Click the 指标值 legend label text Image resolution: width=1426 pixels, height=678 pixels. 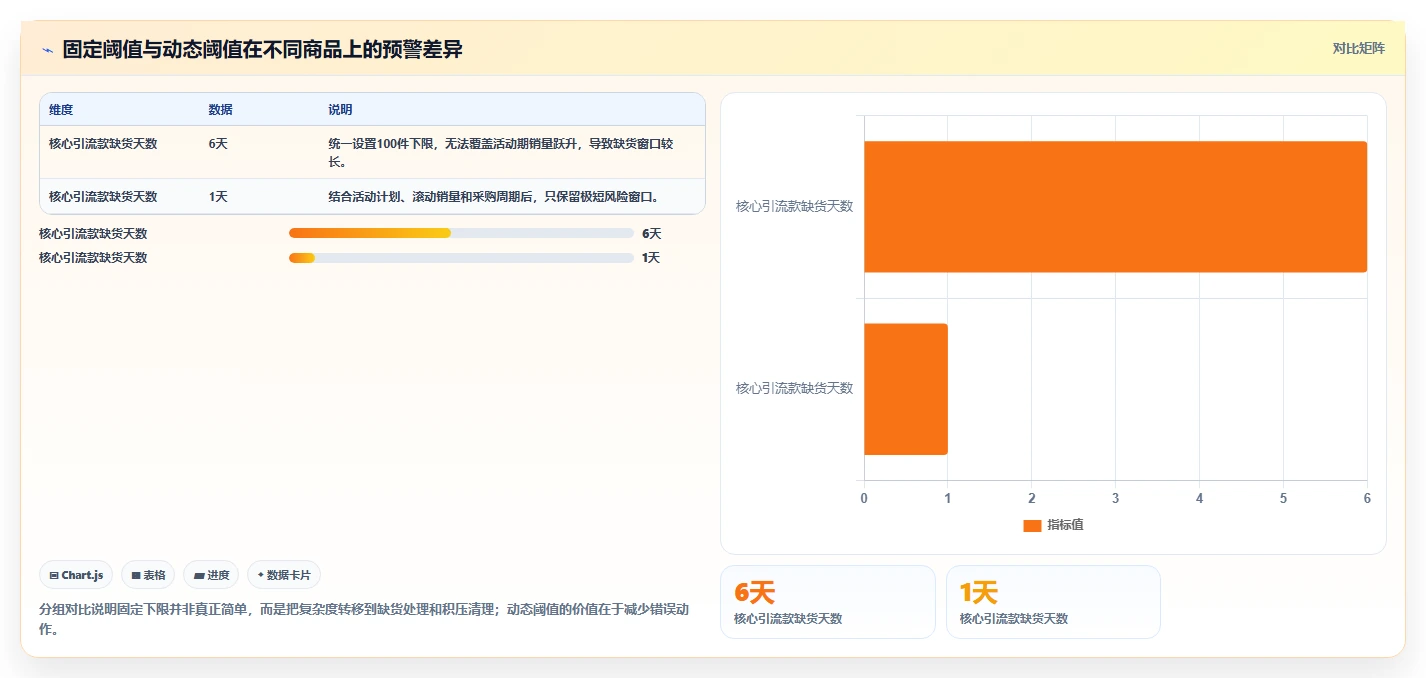[x=1065, y=526]
